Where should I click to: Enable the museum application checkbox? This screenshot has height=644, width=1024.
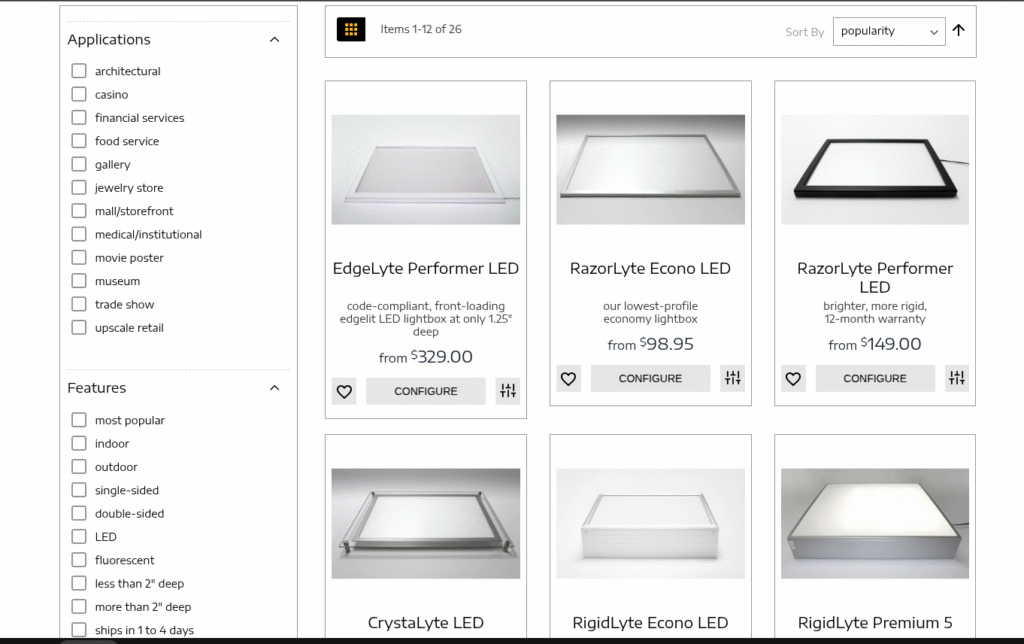pos(79,281)
